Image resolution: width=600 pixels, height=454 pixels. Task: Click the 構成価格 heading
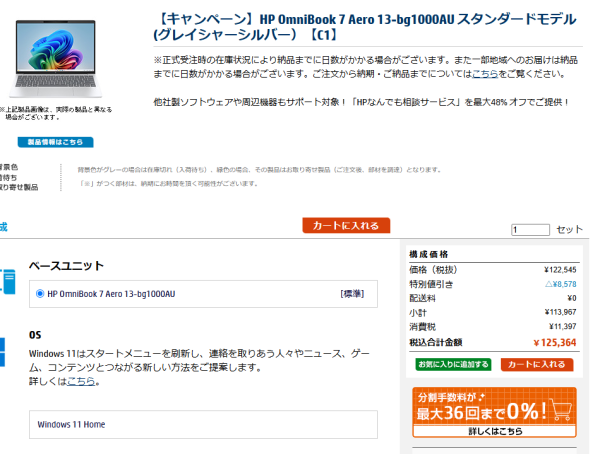429,254
